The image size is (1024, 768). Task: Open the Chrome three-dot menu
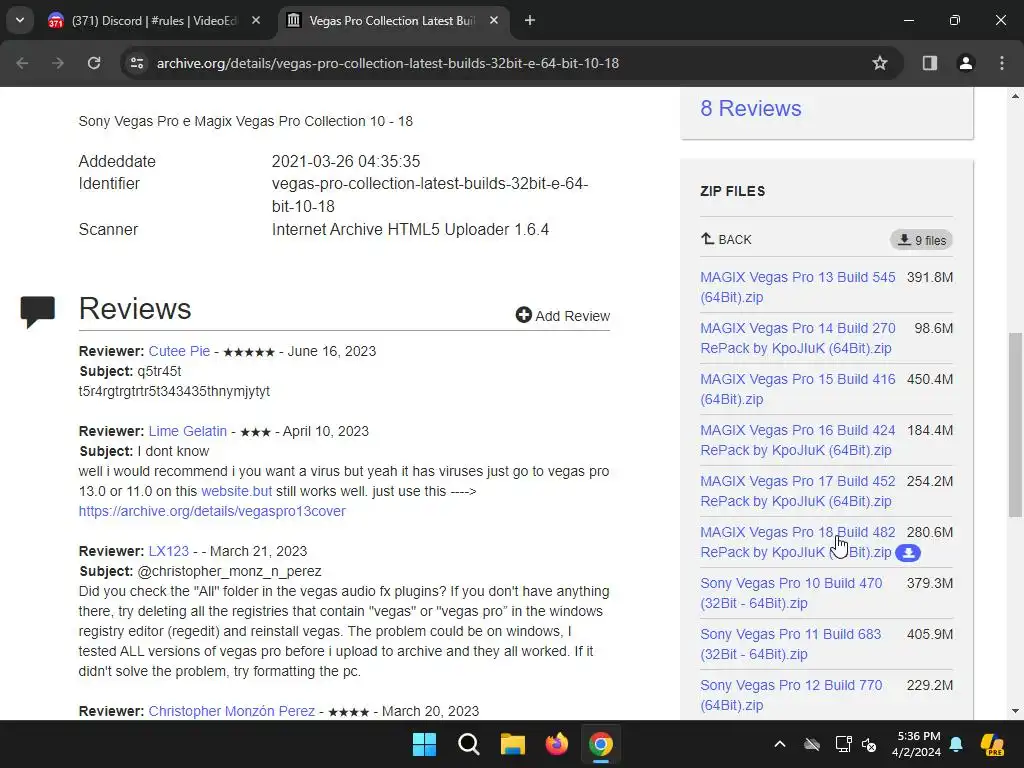[1002, 63]
